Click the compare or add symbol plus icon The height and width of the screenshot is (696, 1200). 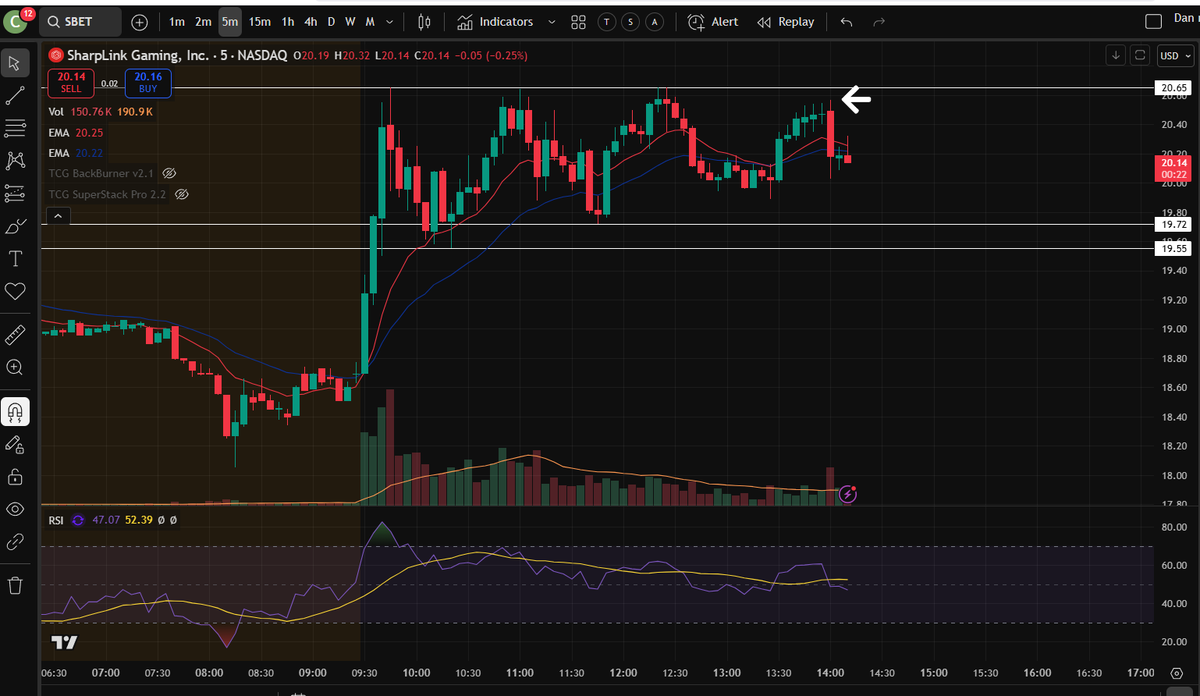pyautogui.click(x=139, y=21)
